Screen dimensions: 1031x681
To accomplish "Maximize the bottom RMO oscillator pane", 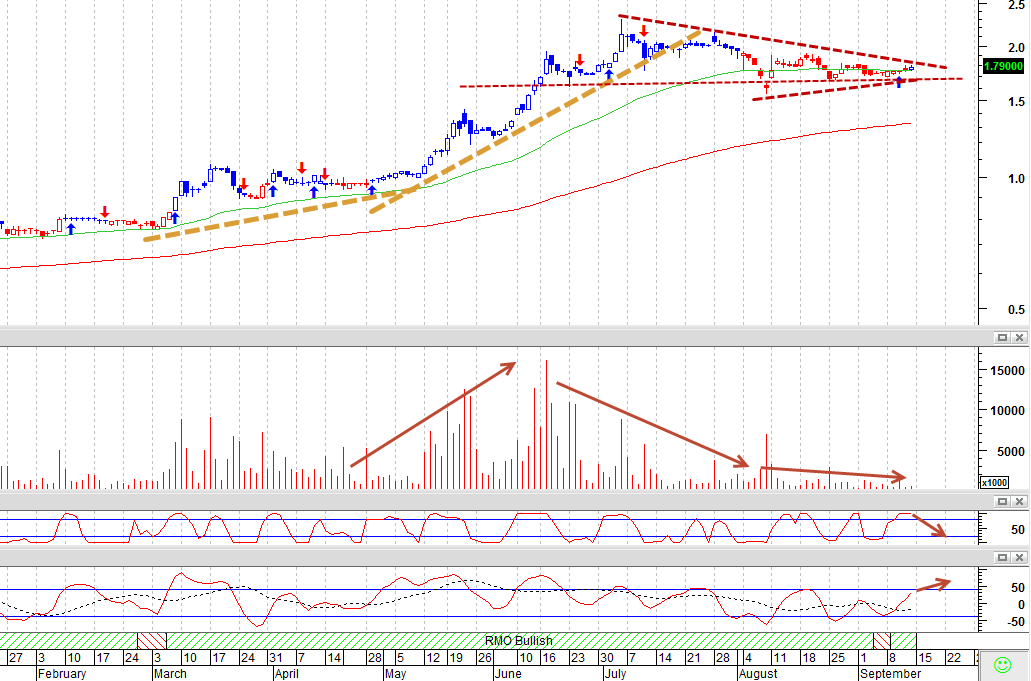I will click(x=1002, y=557).
